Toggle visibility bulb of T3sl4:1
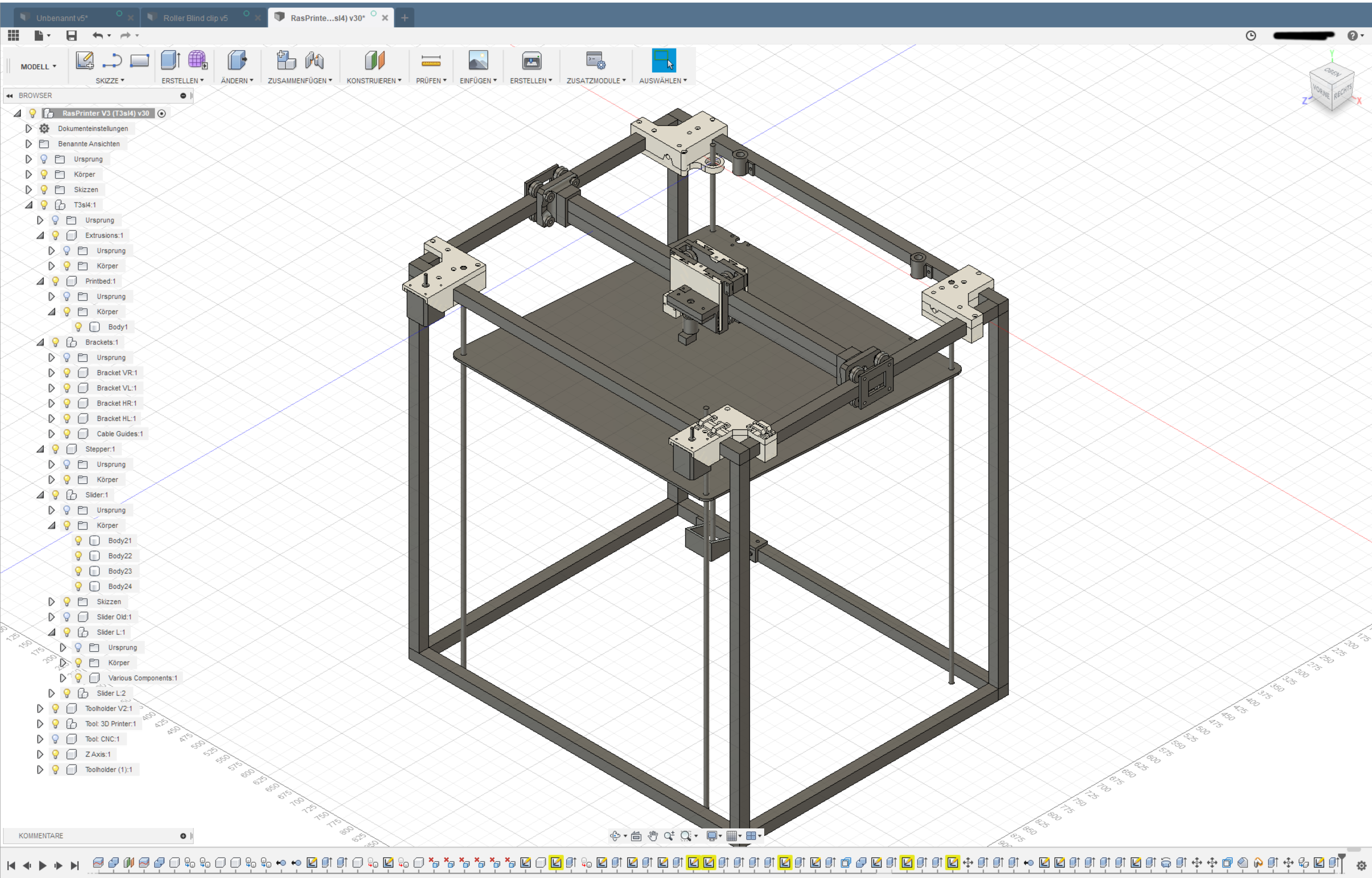 click(x=44, y=205)
